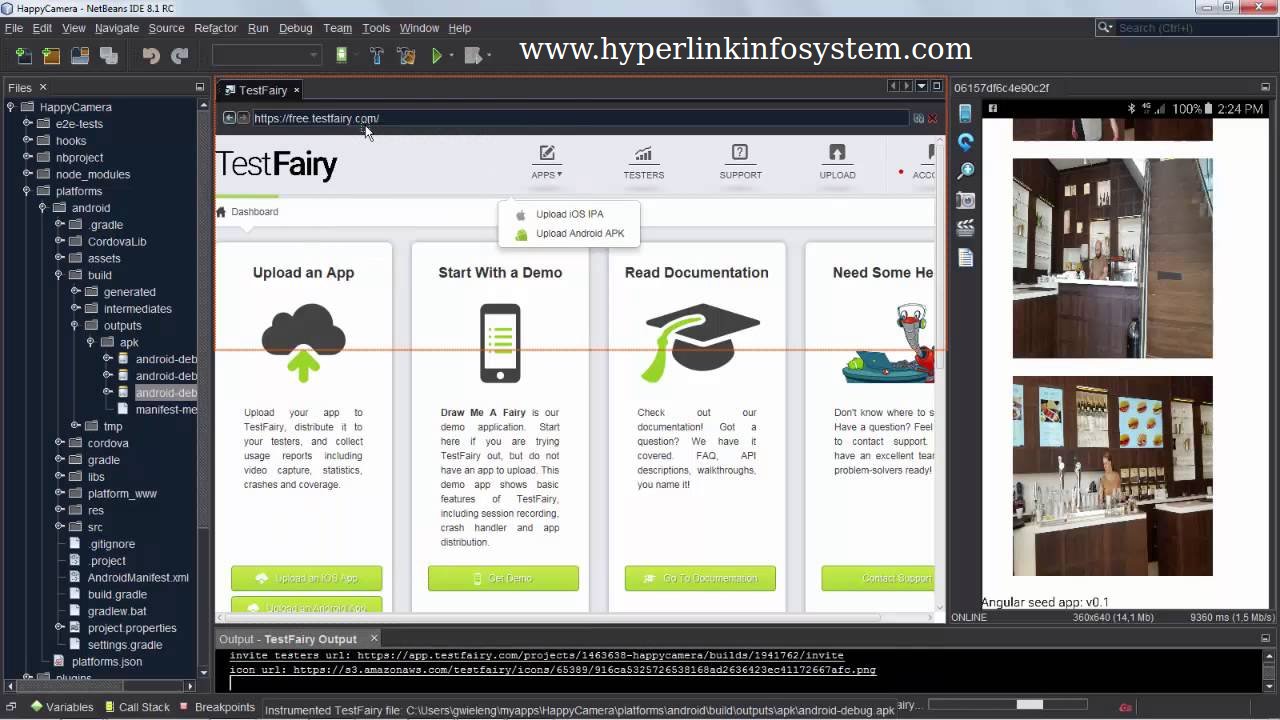Screen dimensions: 1280x720
Task: Click the Go To Documentation button
Action: (x=700, y=578)
